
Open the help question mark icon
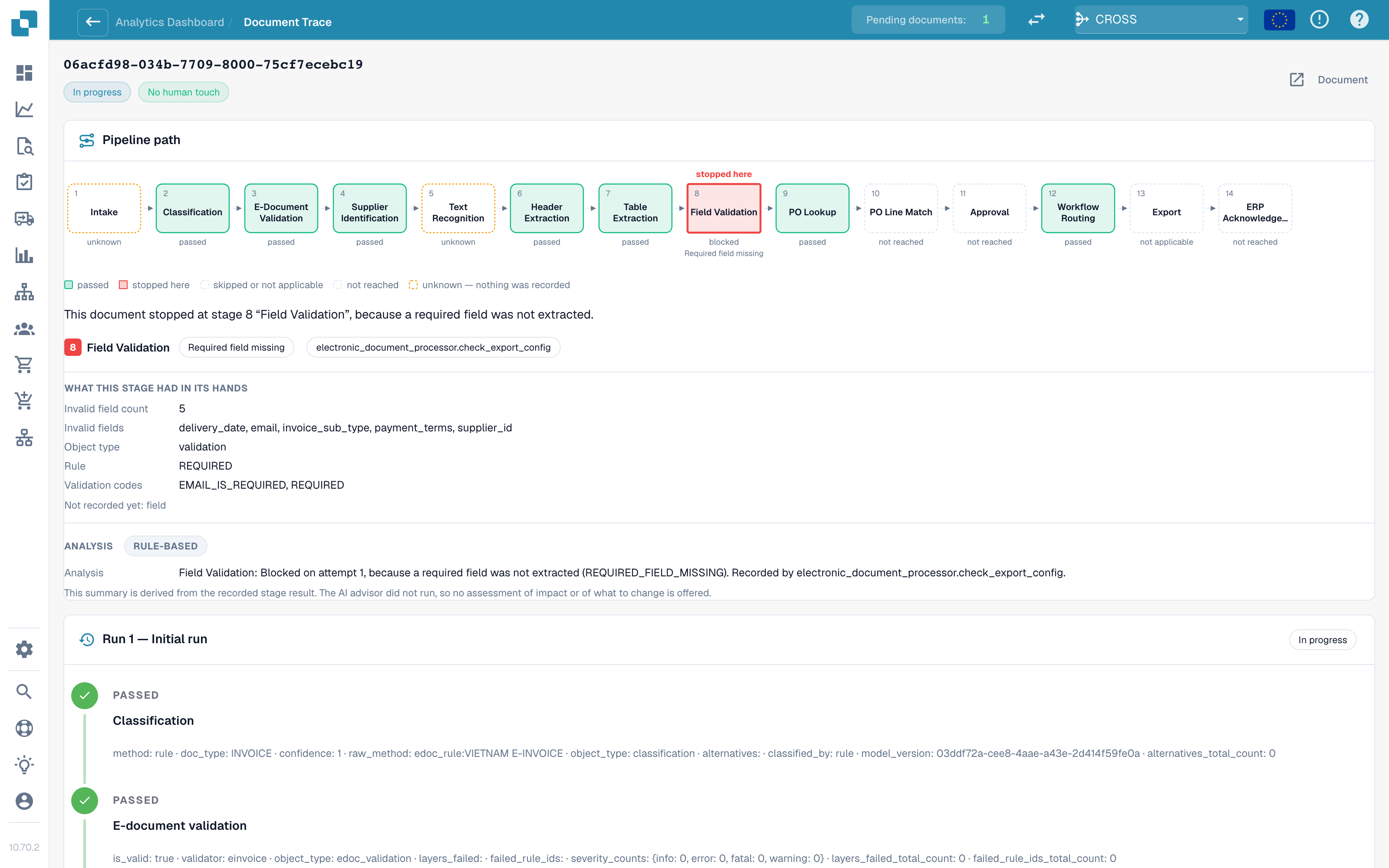coord(1359,20)
